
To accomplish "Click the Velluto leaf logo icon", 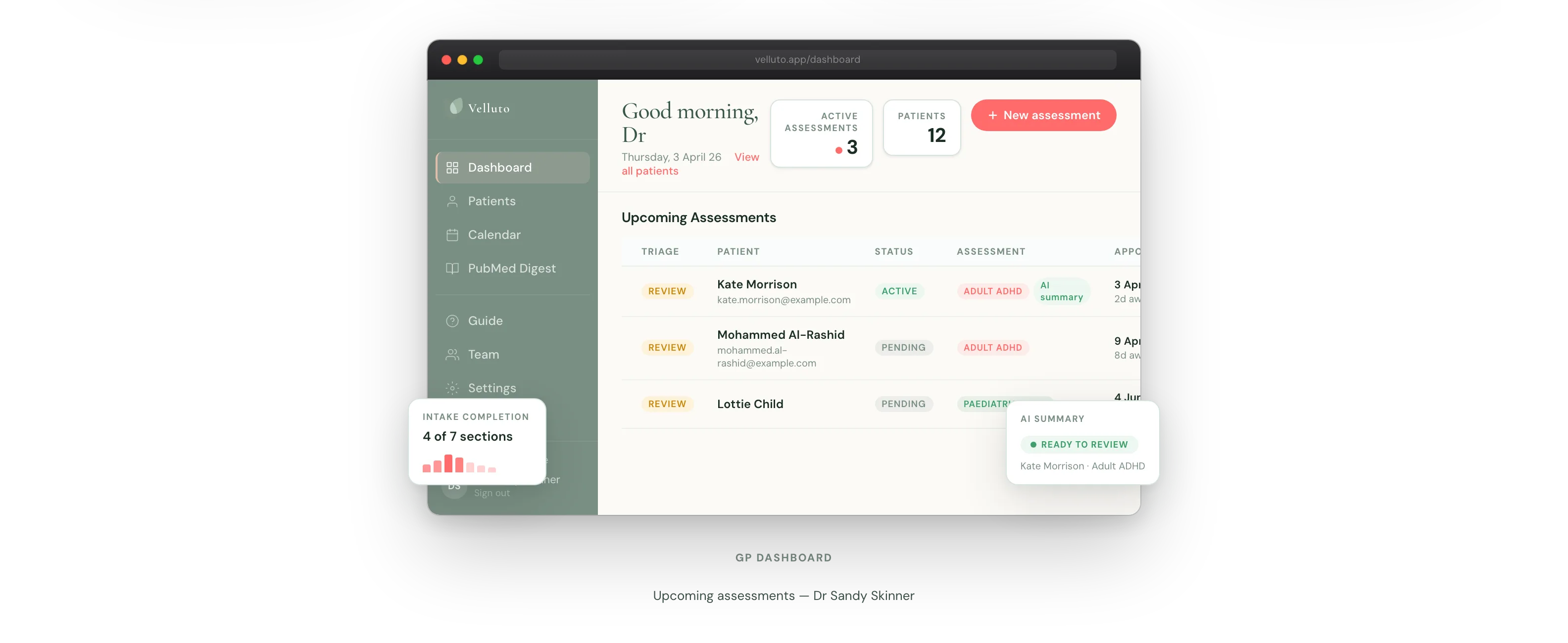I will (x=456, y=107).
